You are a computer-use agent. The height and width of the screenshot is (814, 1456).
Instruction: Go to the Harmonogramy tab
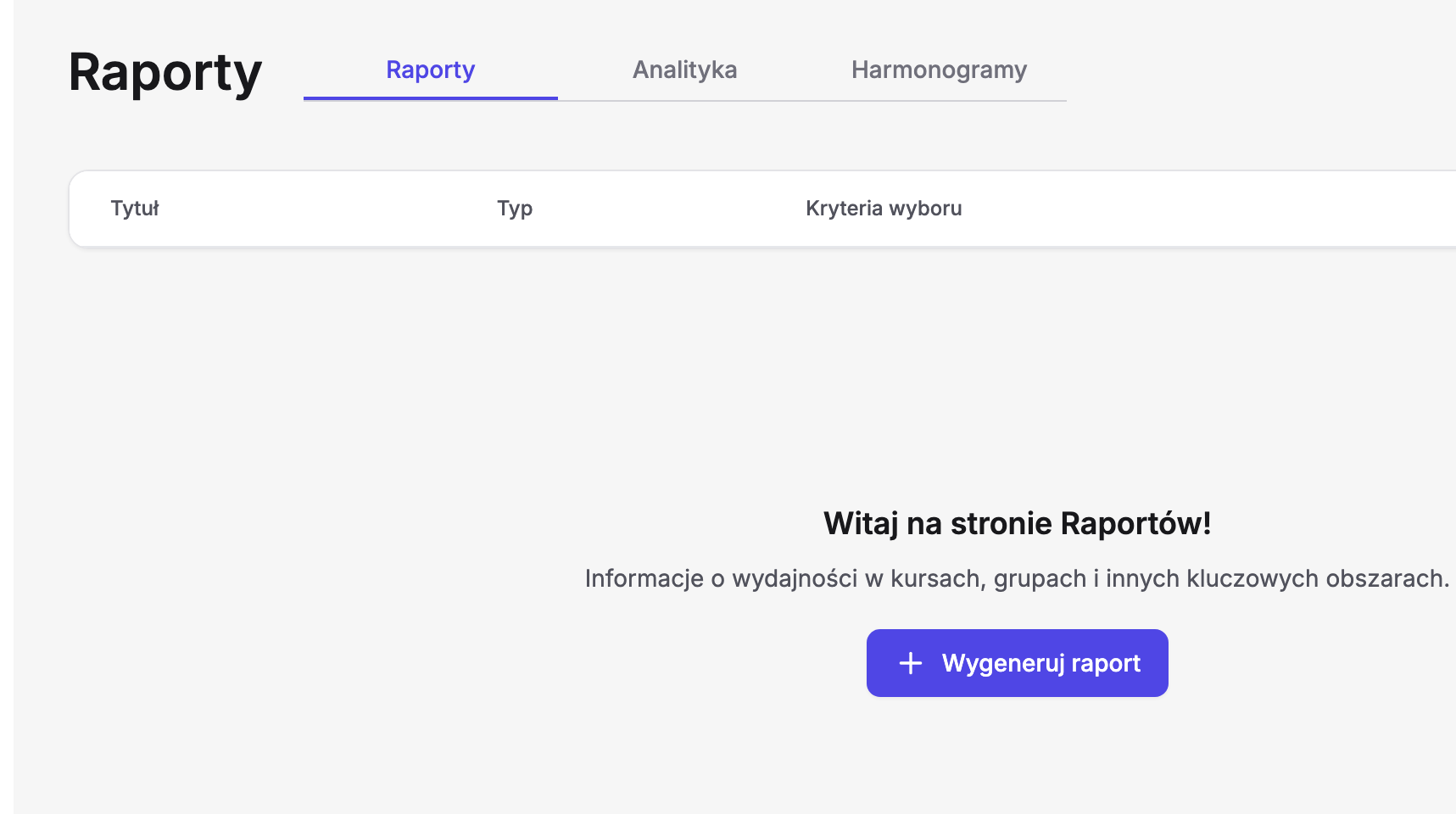(x=940, y=70)
